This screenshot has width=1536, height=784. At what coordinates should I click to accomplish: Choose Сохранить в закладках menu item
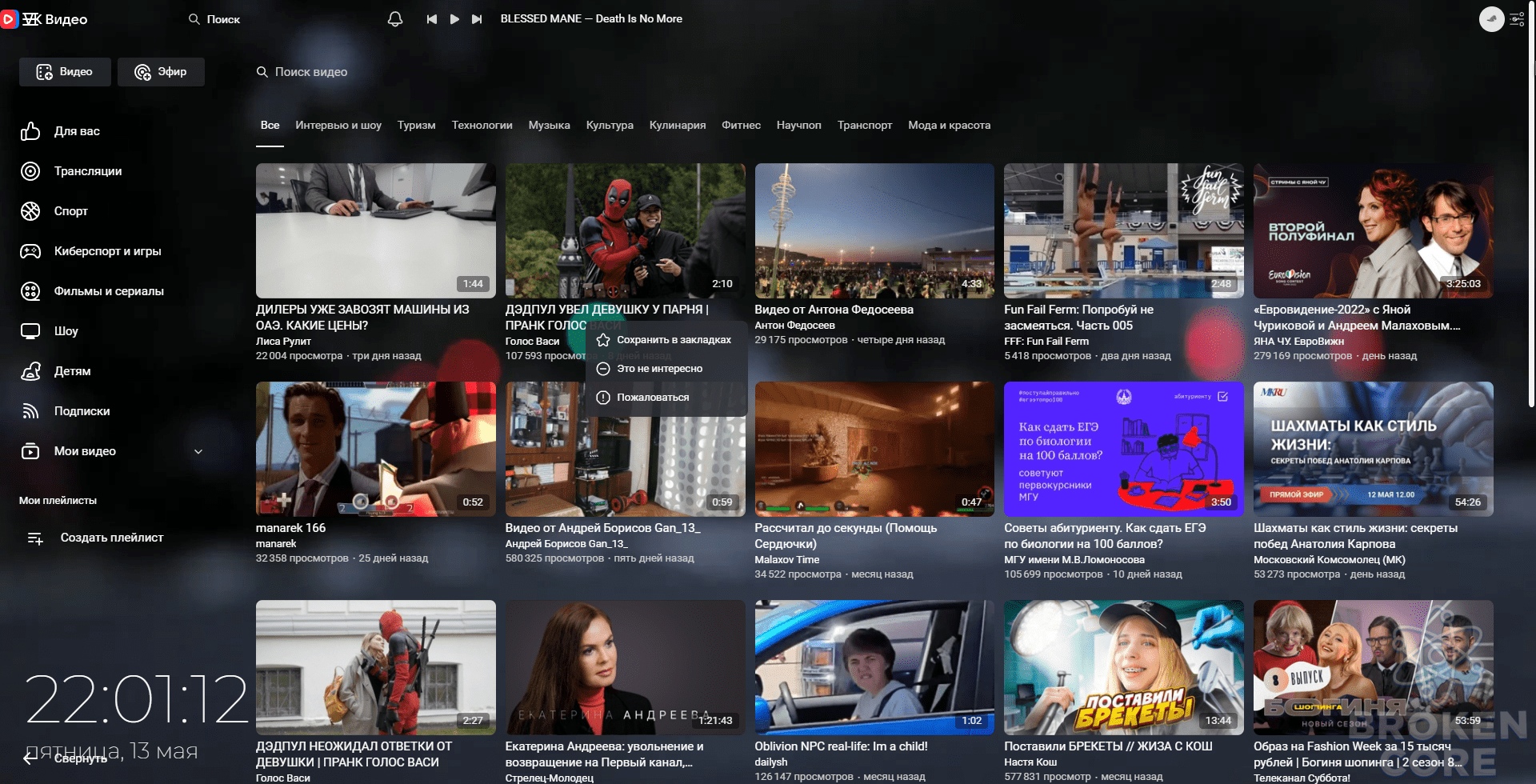(x=666, y=340)
